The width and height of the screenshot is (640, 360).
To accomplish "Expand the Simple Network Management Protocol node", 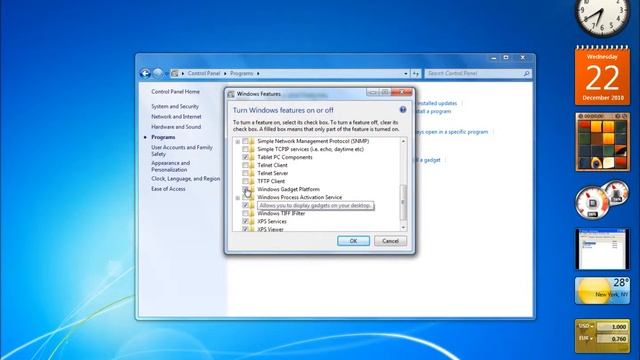I will [x=238, y=141].
